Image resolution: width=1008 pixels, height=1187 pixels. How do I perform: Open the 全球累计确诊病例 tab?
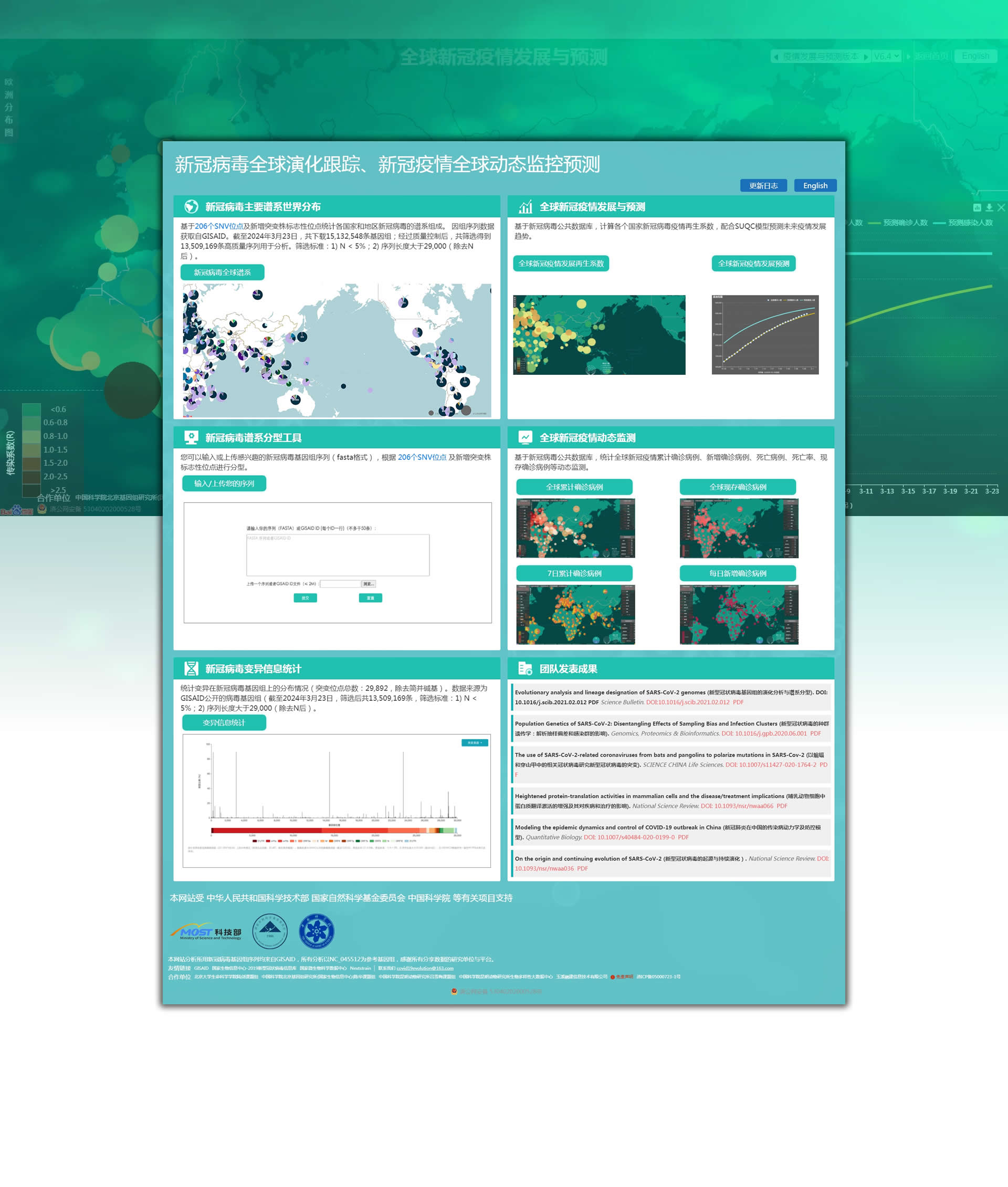coord(574,487)
